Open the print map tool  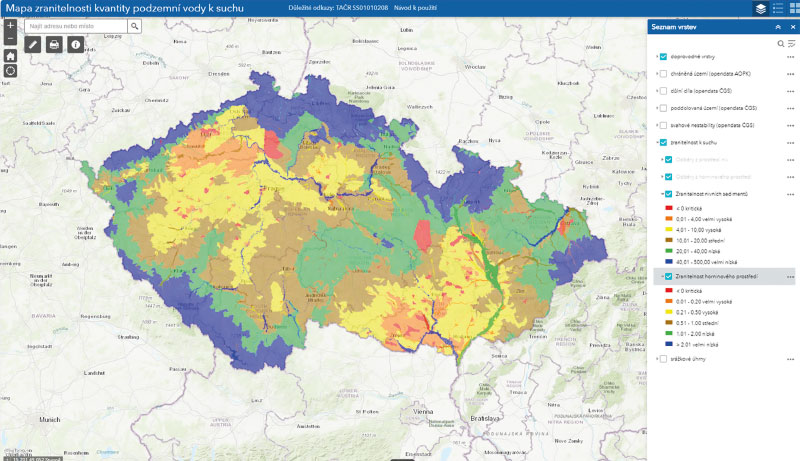click(x=54, y=44)
